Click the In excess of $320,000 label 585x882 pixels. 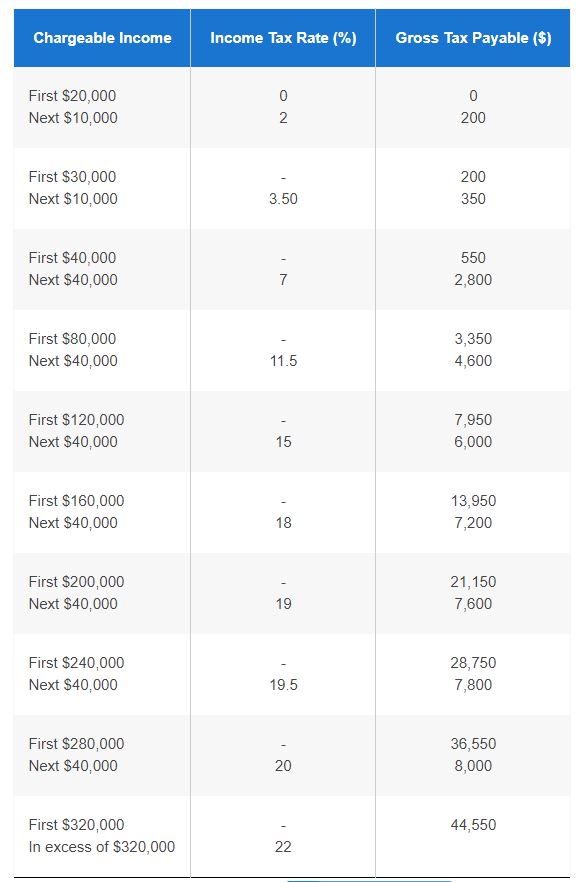click(x=102, y=847)
